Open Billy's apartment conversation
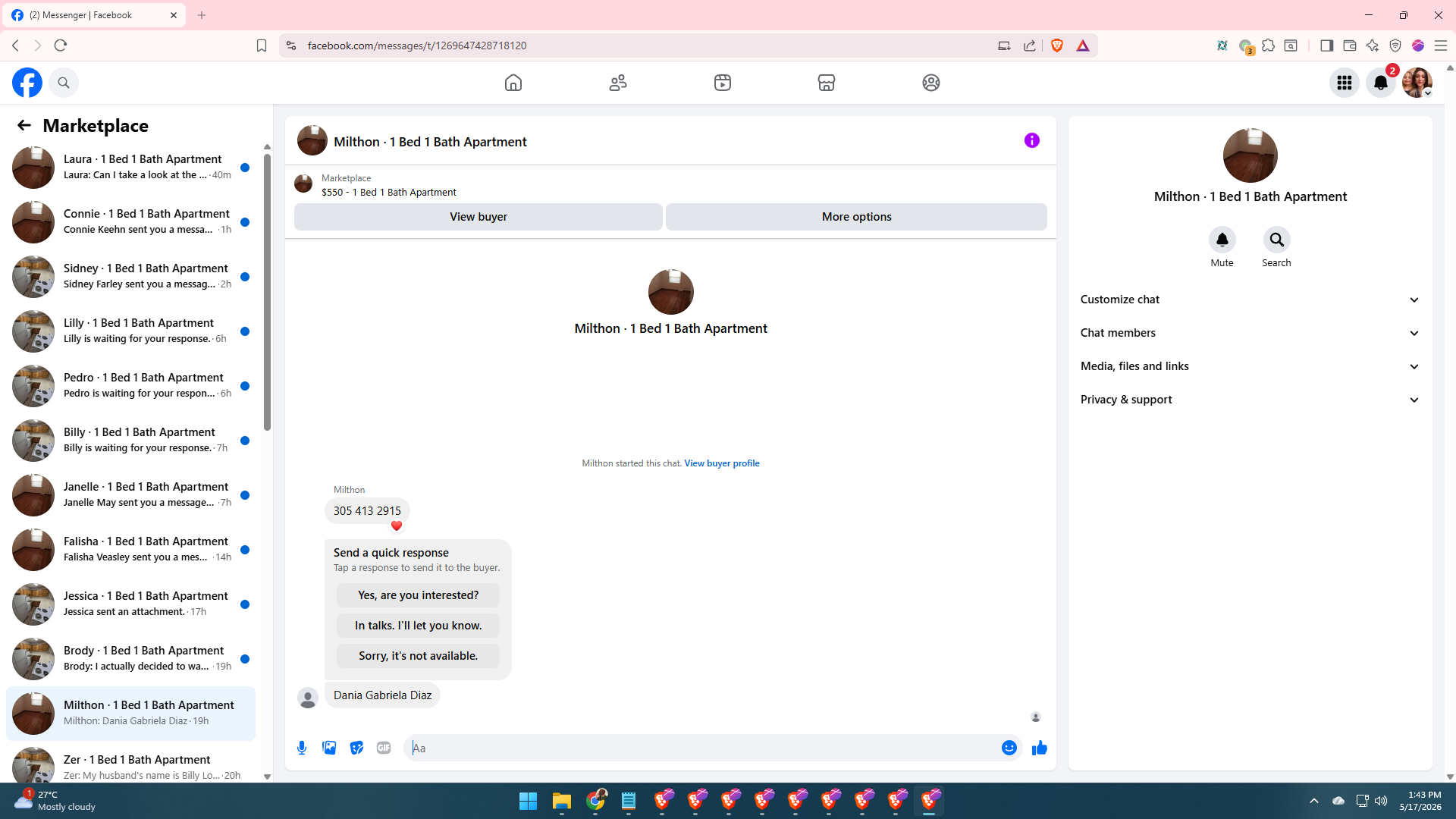The height and width of the screenshot is (819, 1456). tap(130, 441)
